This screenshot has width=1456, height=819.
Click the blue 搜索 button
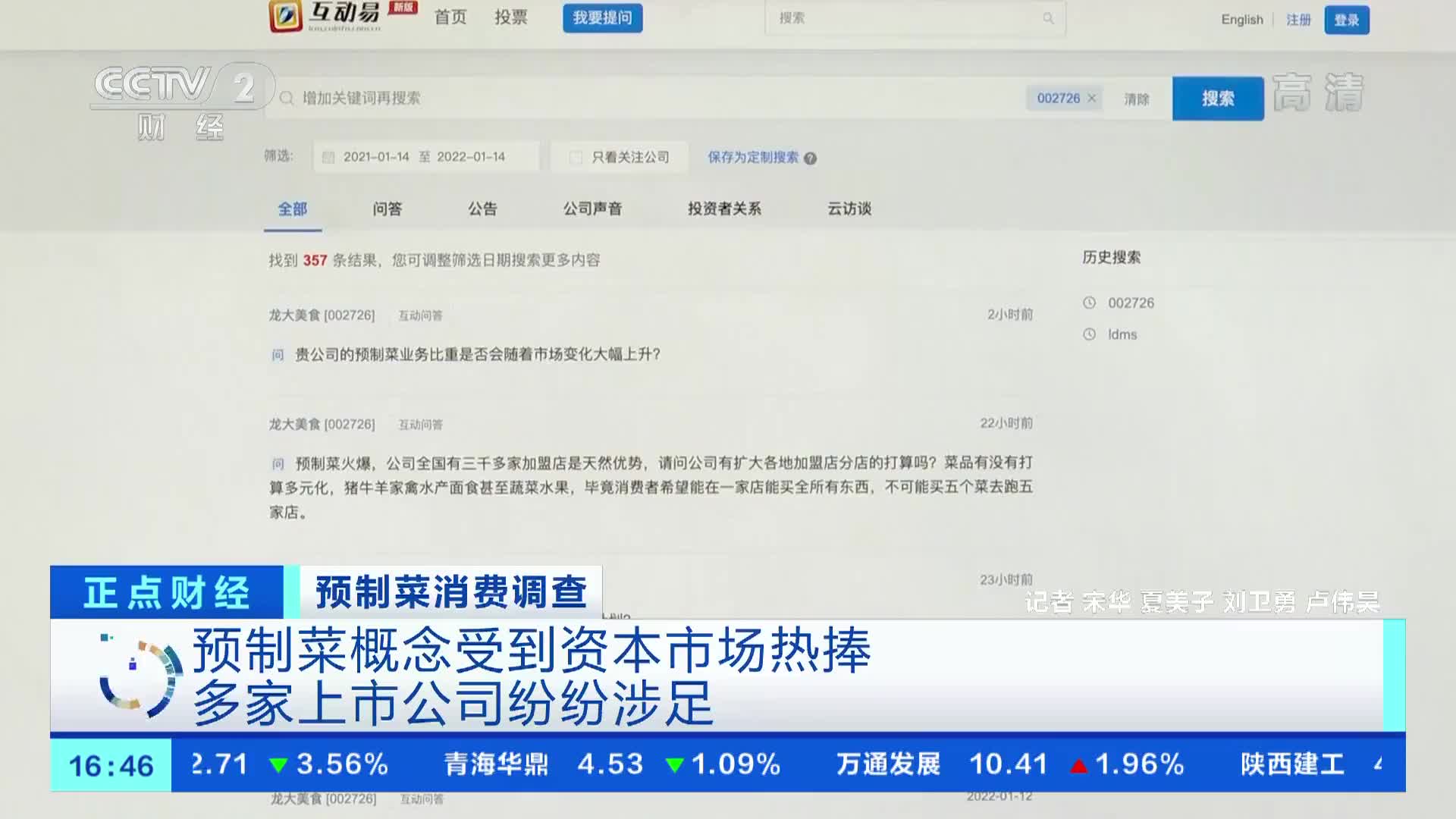[x=1218, y=99]
